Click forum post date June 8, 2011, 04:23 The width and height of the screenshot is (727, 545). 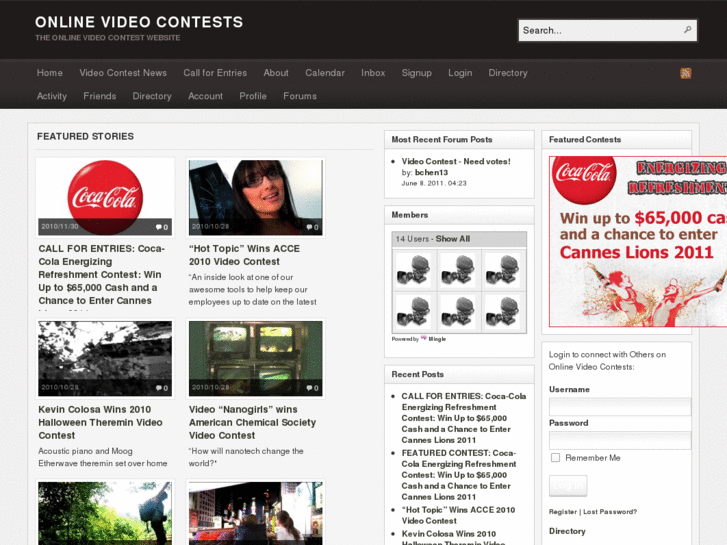434,183
